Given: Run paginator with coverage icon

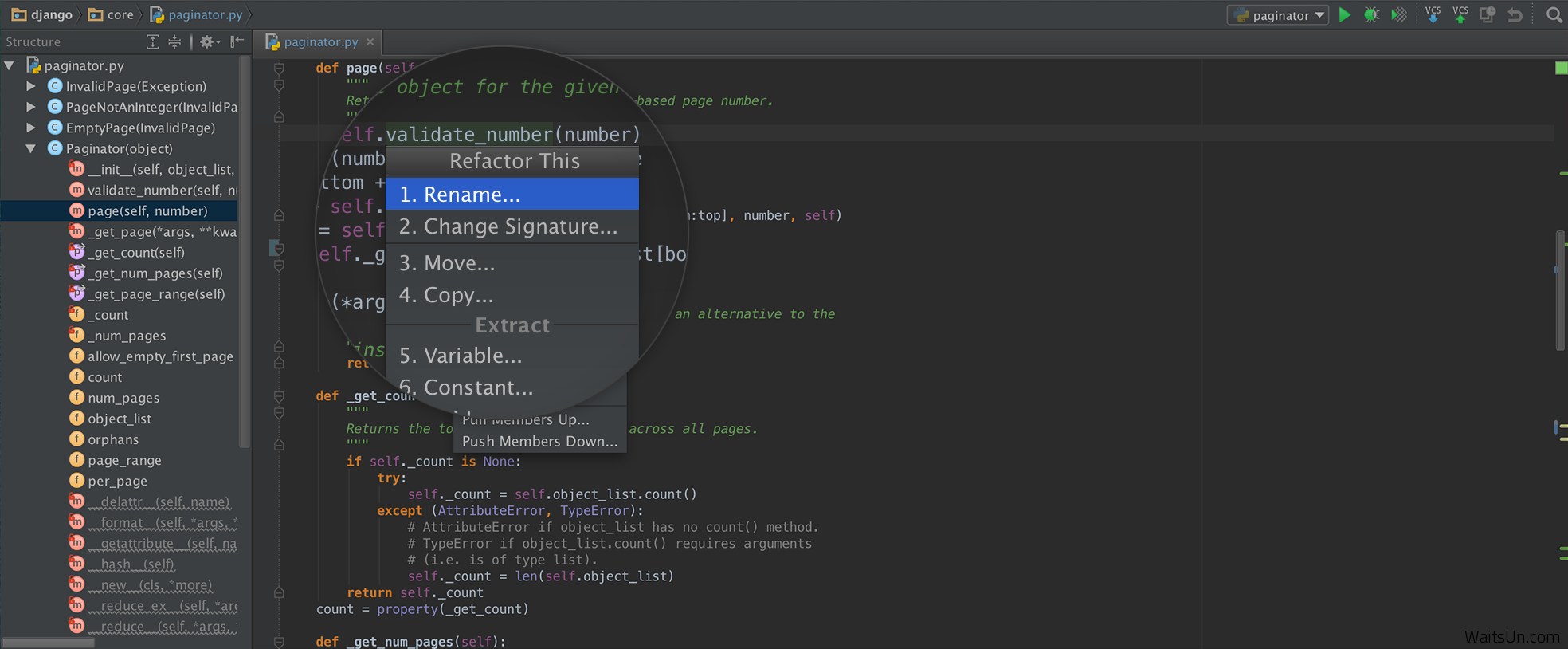Looking at the screenshot, I should [1398, 15].
